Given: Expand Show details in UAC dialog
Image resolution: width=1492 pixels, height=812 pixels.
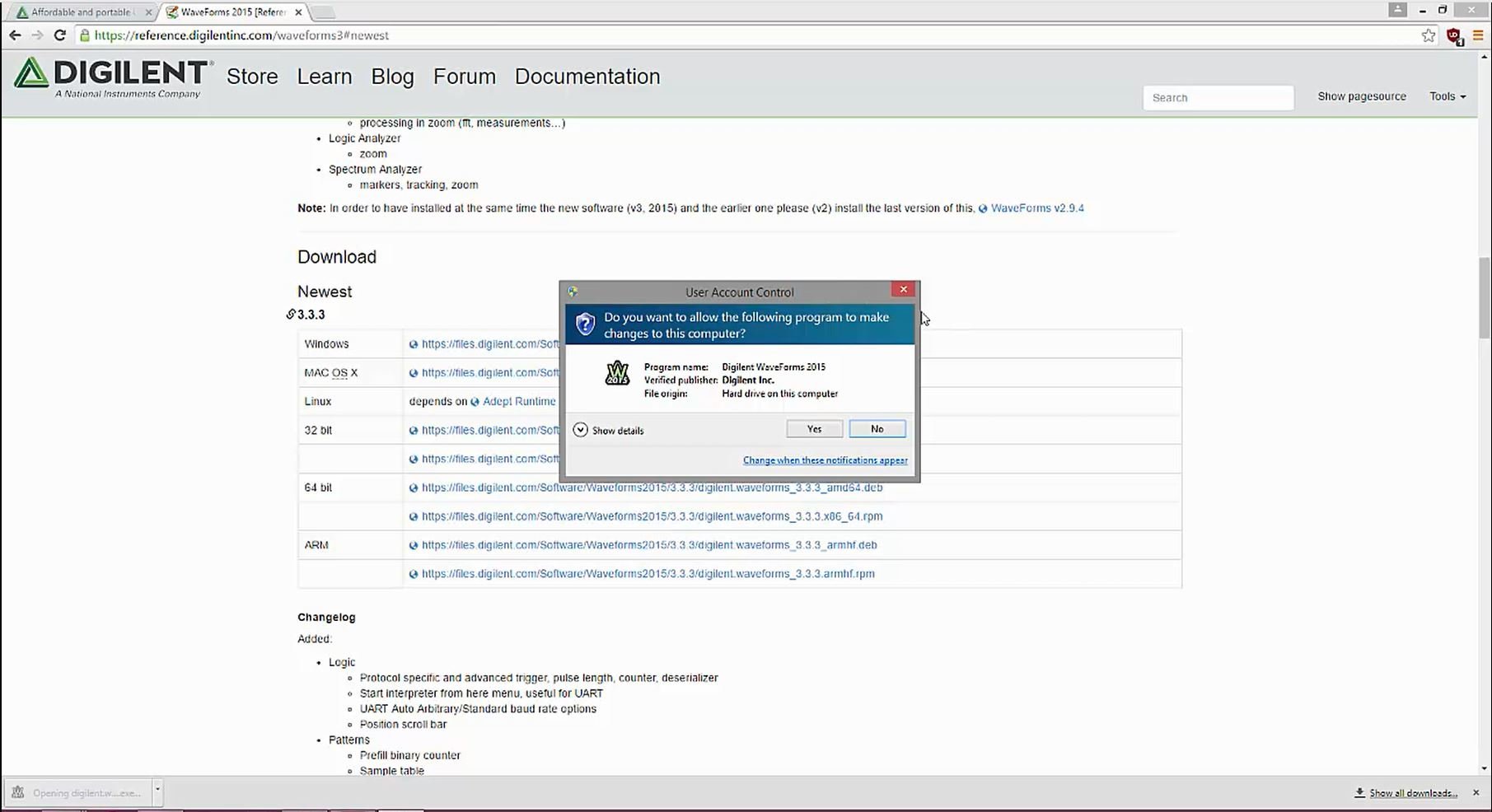Looking at the screenshot, I should click(608, 430).
